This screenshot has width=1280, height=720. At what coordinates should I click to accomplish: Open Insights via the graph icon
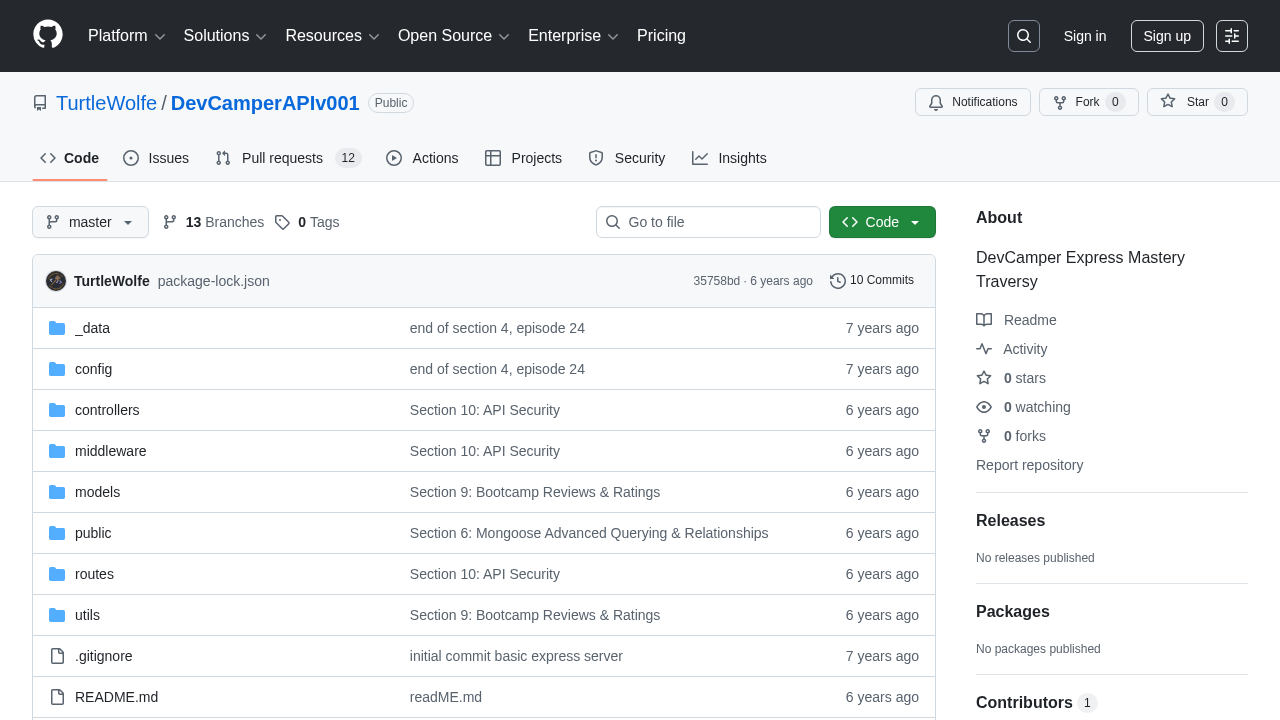point(699,158)
